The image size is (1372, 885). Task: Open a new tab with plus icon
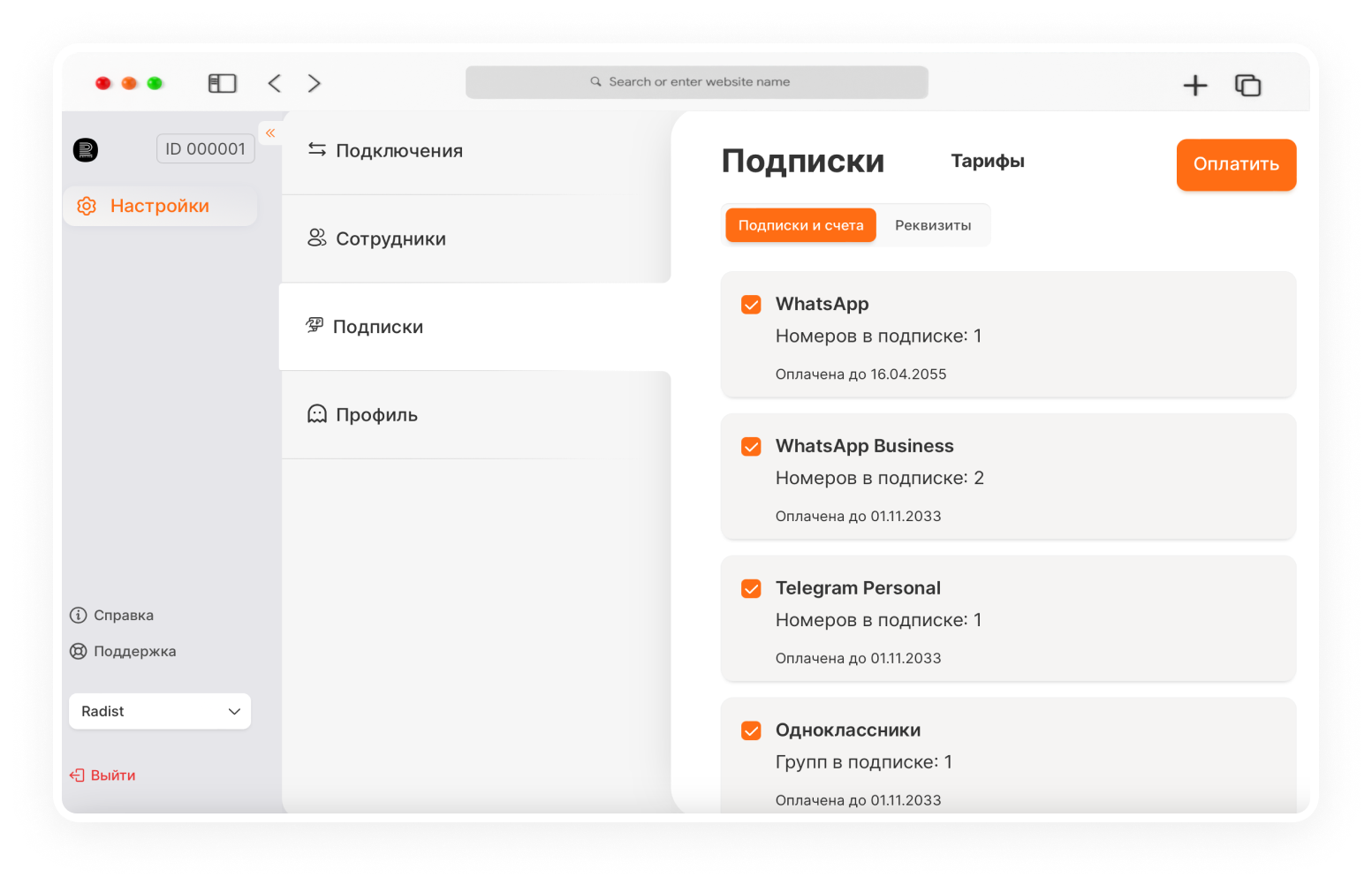(x=1195, y=85)
